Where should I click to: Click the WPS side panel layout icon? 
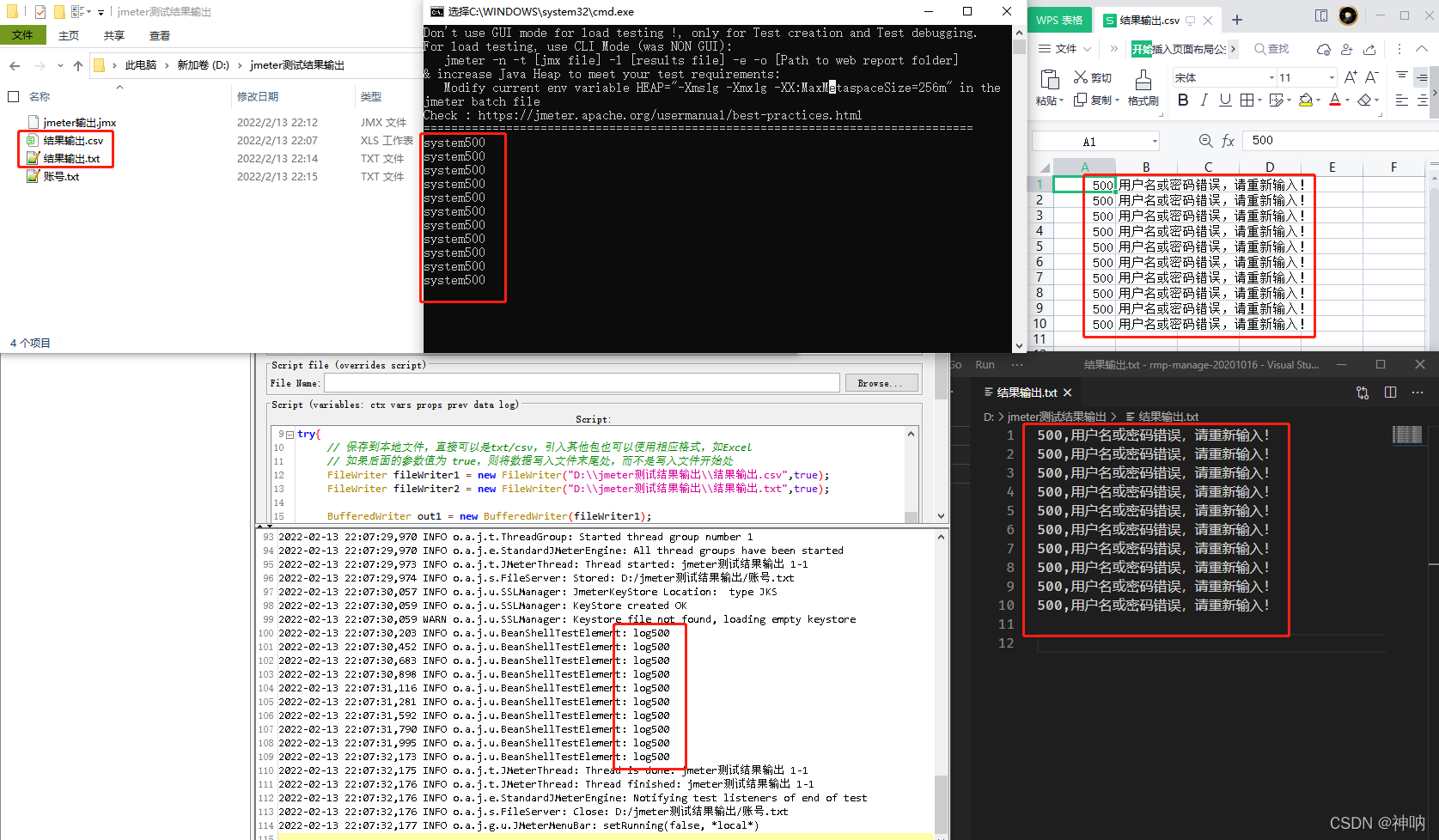[1321, 15]
